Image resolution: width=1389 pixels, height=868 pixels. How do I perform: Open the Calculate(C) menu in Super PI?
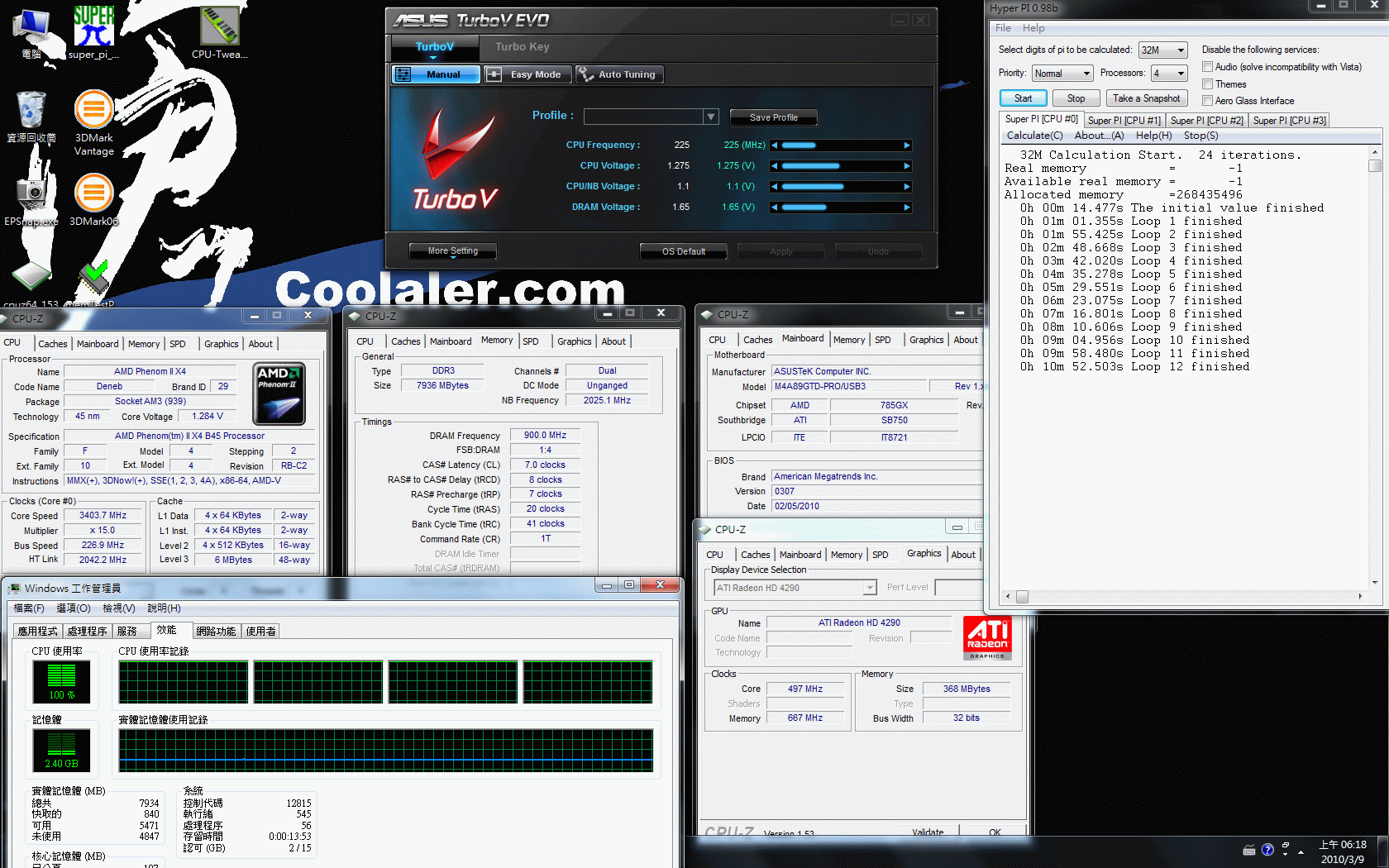[1034, 136]
